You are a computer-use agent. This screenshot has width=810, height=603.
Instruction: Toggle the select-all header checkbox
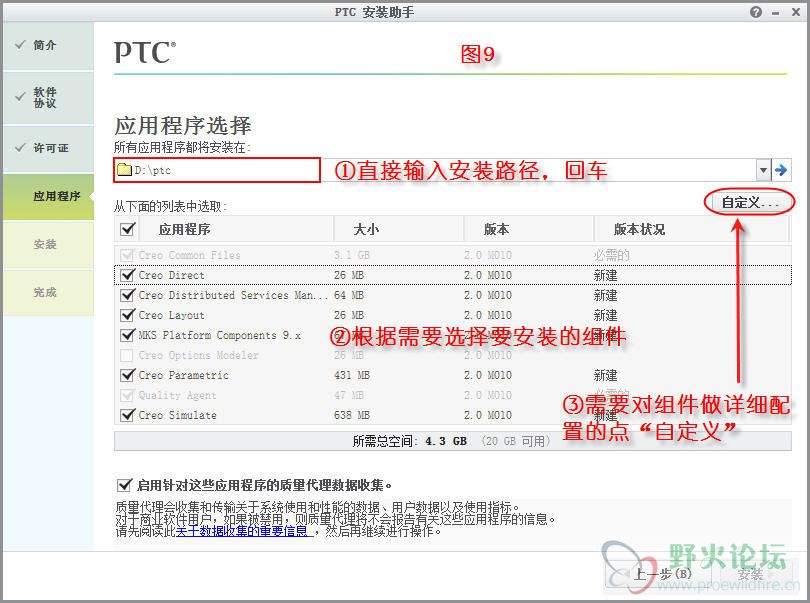[x=128, y=229]
